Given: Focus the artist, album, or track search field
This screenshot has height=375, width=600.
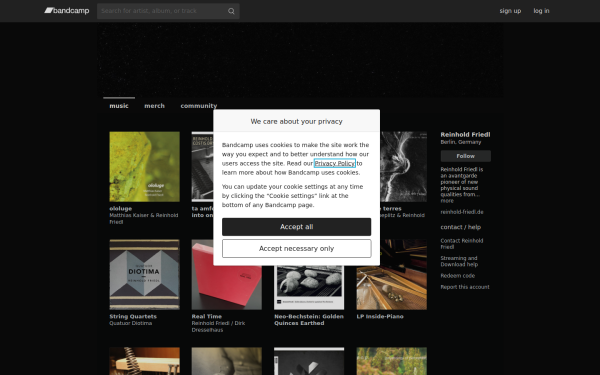Looking at the screenshot, I should pyautogui.click(x=168, y=11).
